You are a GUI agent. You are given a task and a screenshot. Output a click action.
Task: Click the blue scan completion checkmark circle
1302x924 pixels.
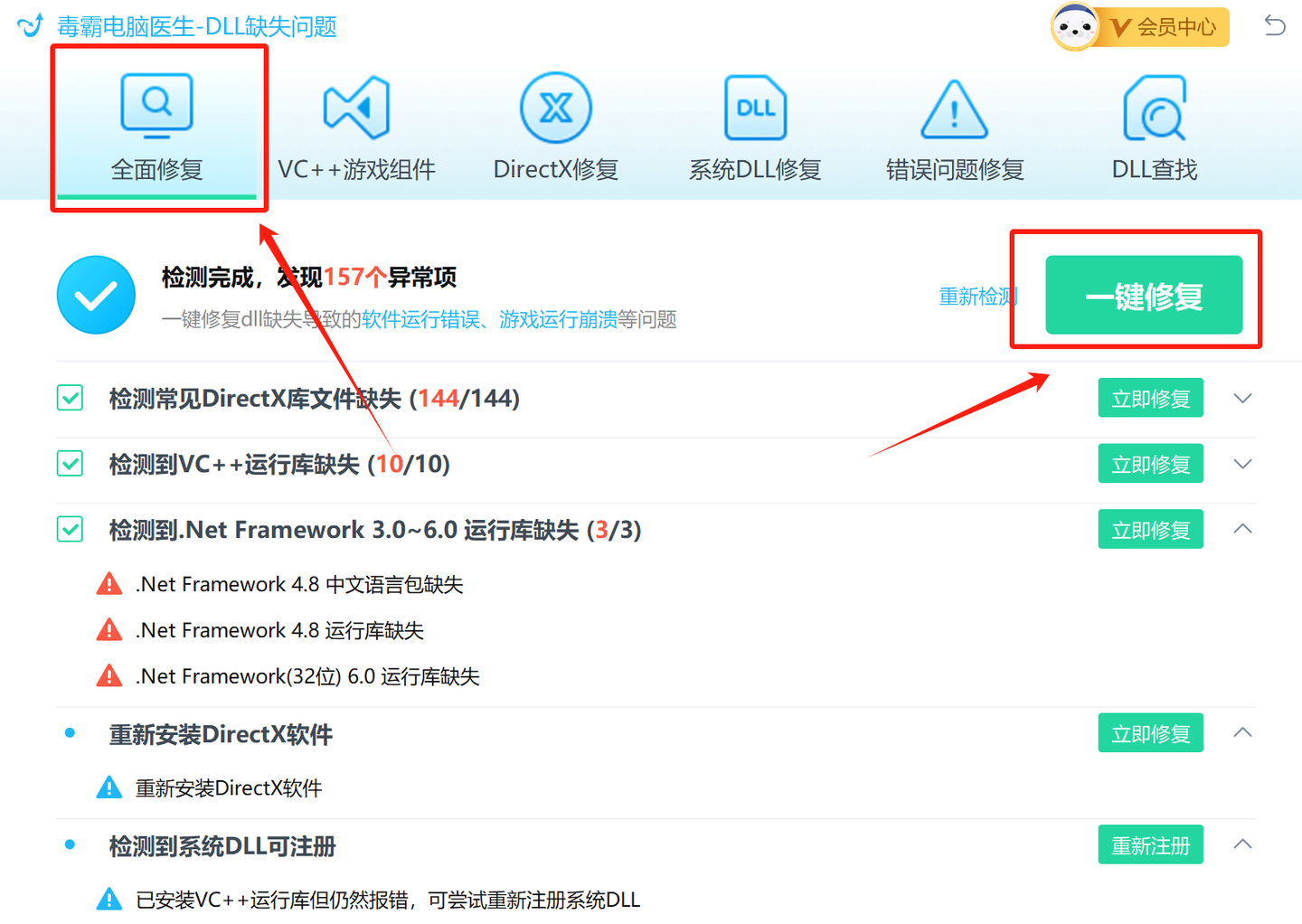95,295
